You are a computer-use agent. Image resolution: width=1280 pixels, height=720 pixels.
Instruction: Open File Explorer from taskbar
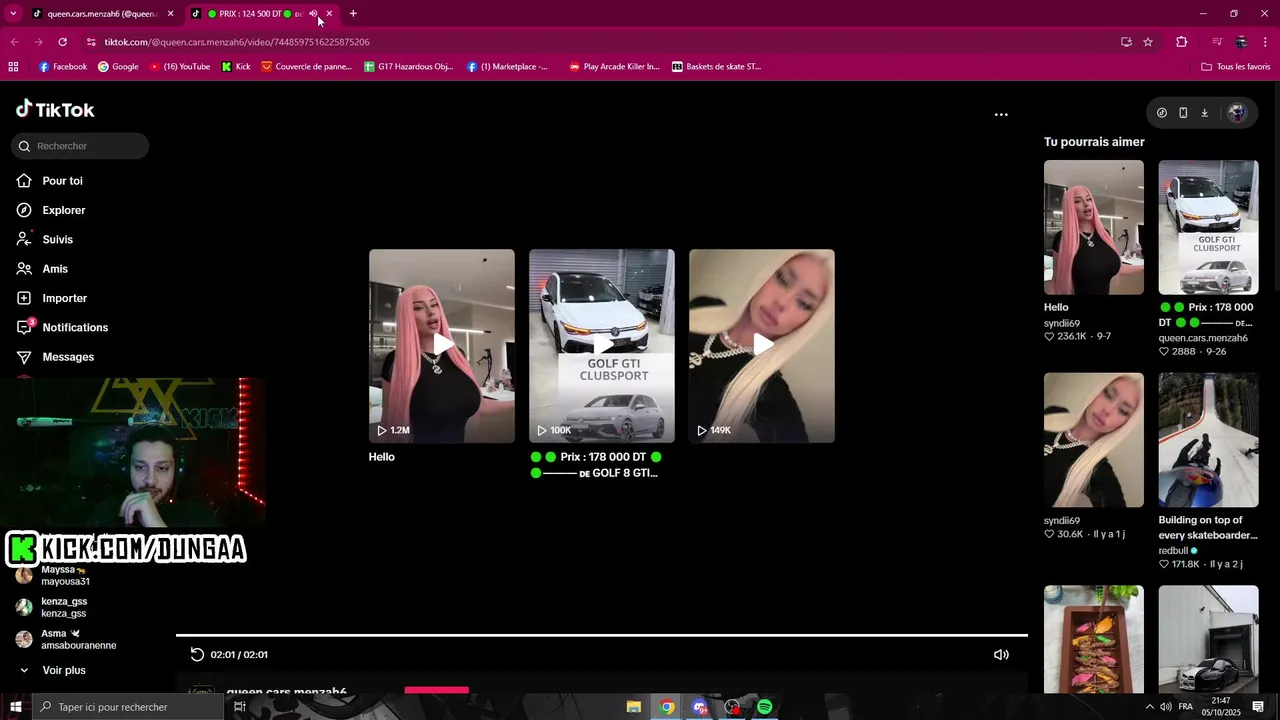click(x=634, y=707)
